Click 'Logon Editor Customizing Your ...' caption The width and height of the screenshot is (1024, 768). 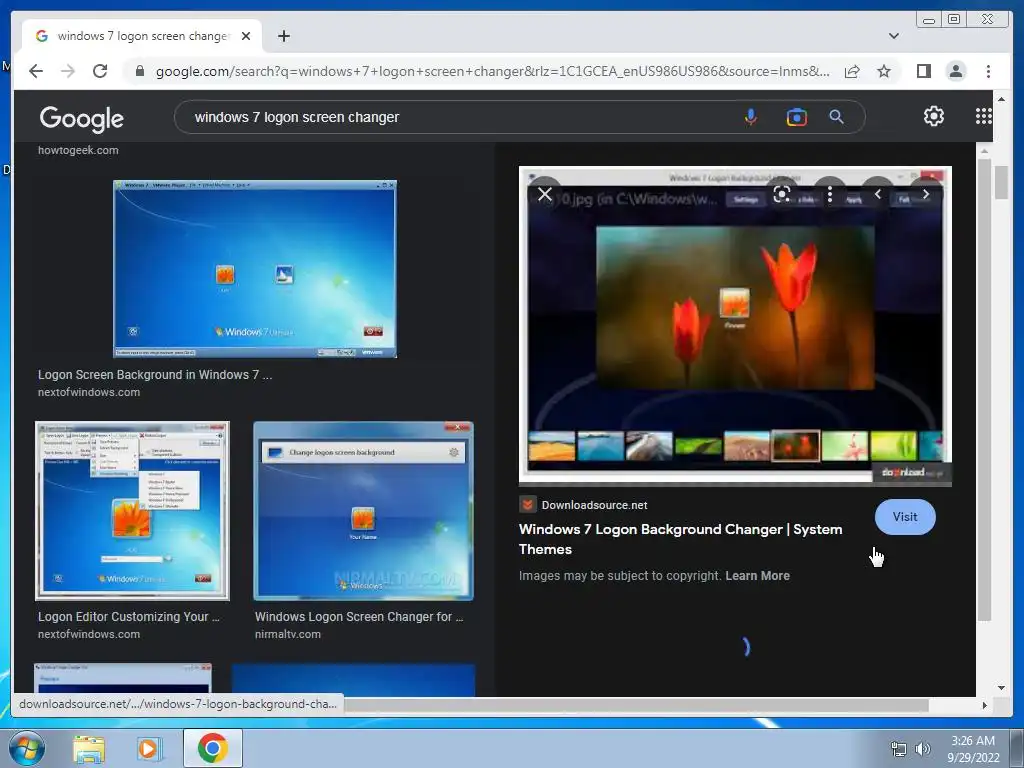coord(129,616)
